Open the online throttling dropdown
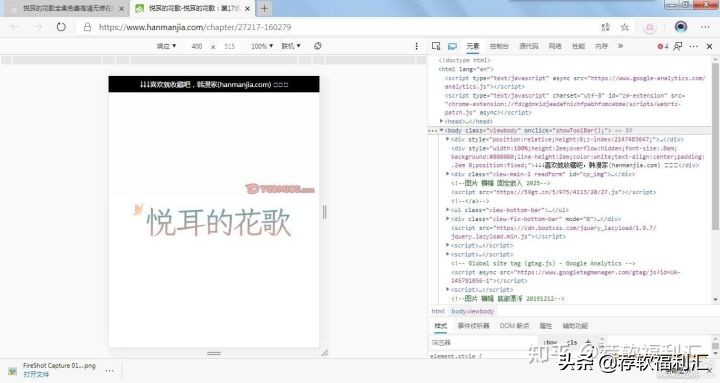The height and width of the screenshot is (383, 720). point(291,46)
